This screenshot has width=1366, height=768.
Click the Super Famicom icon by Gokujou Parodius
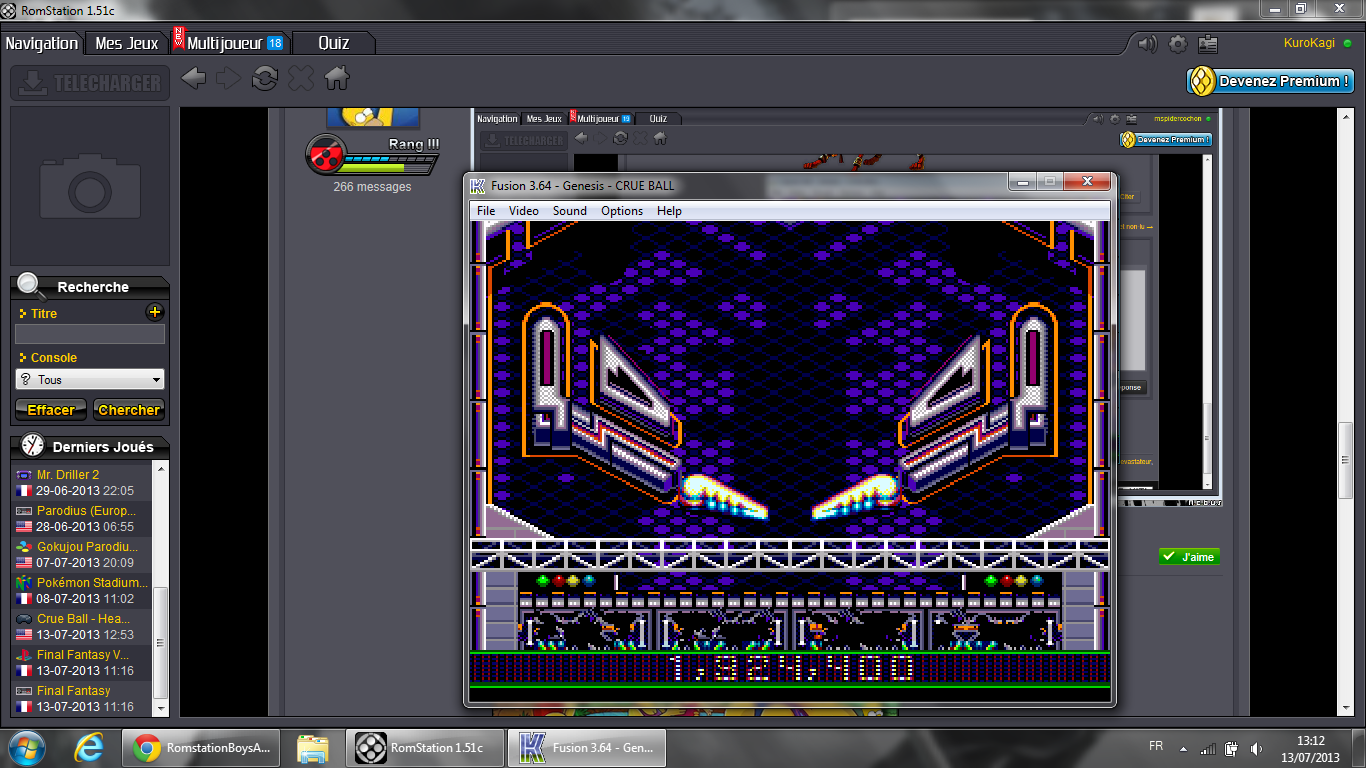click(x=24, y=546)
